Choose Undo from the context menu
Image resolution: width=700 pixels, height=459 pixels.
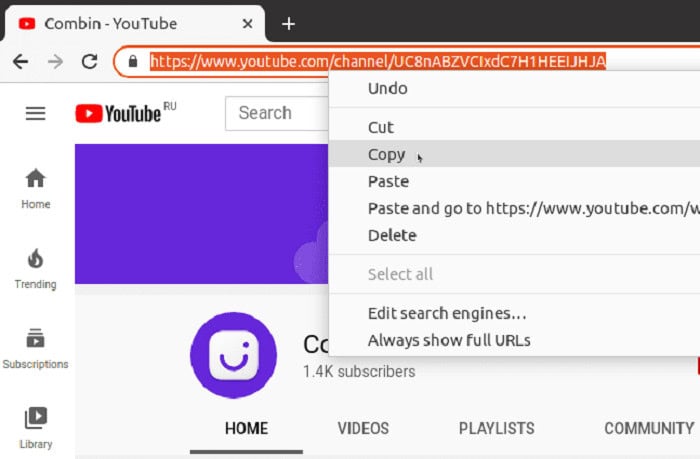point(514,88)
